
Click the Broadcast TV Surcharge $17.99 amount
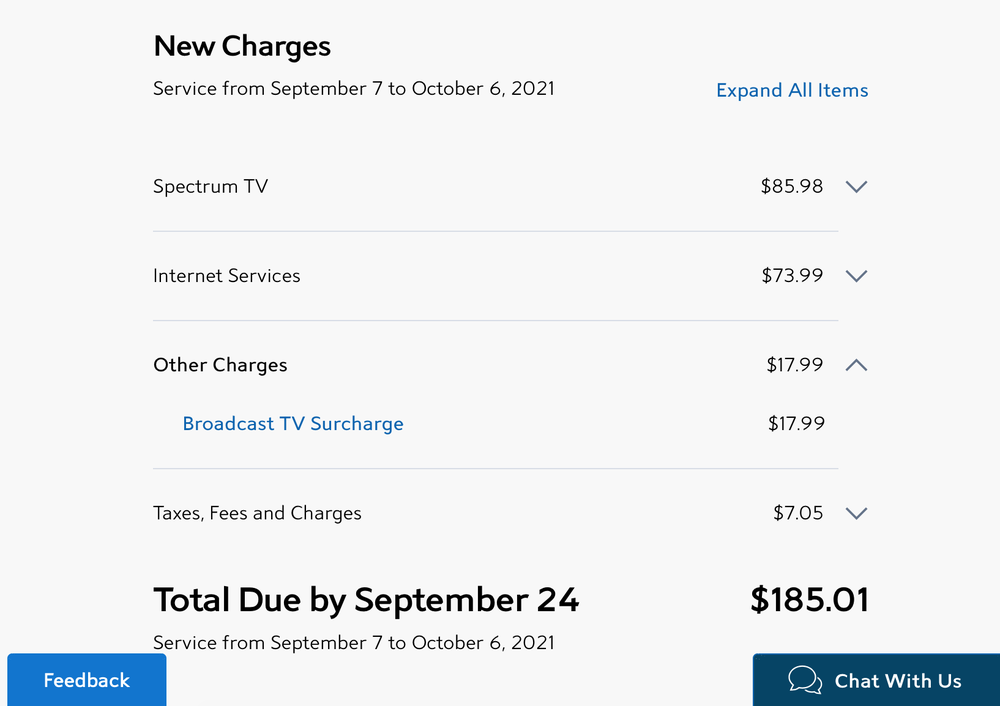click(796, 424)
